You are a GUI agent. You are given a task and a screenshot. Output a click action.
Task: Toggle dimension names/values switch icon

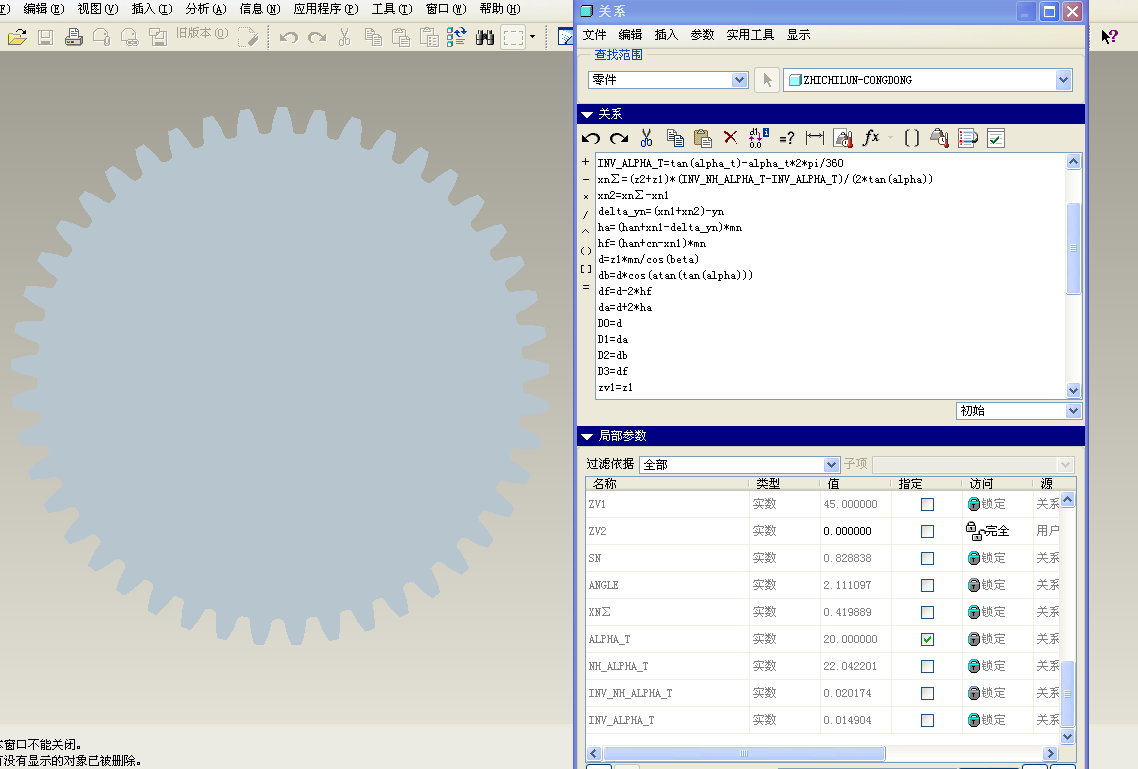point(758,138)
